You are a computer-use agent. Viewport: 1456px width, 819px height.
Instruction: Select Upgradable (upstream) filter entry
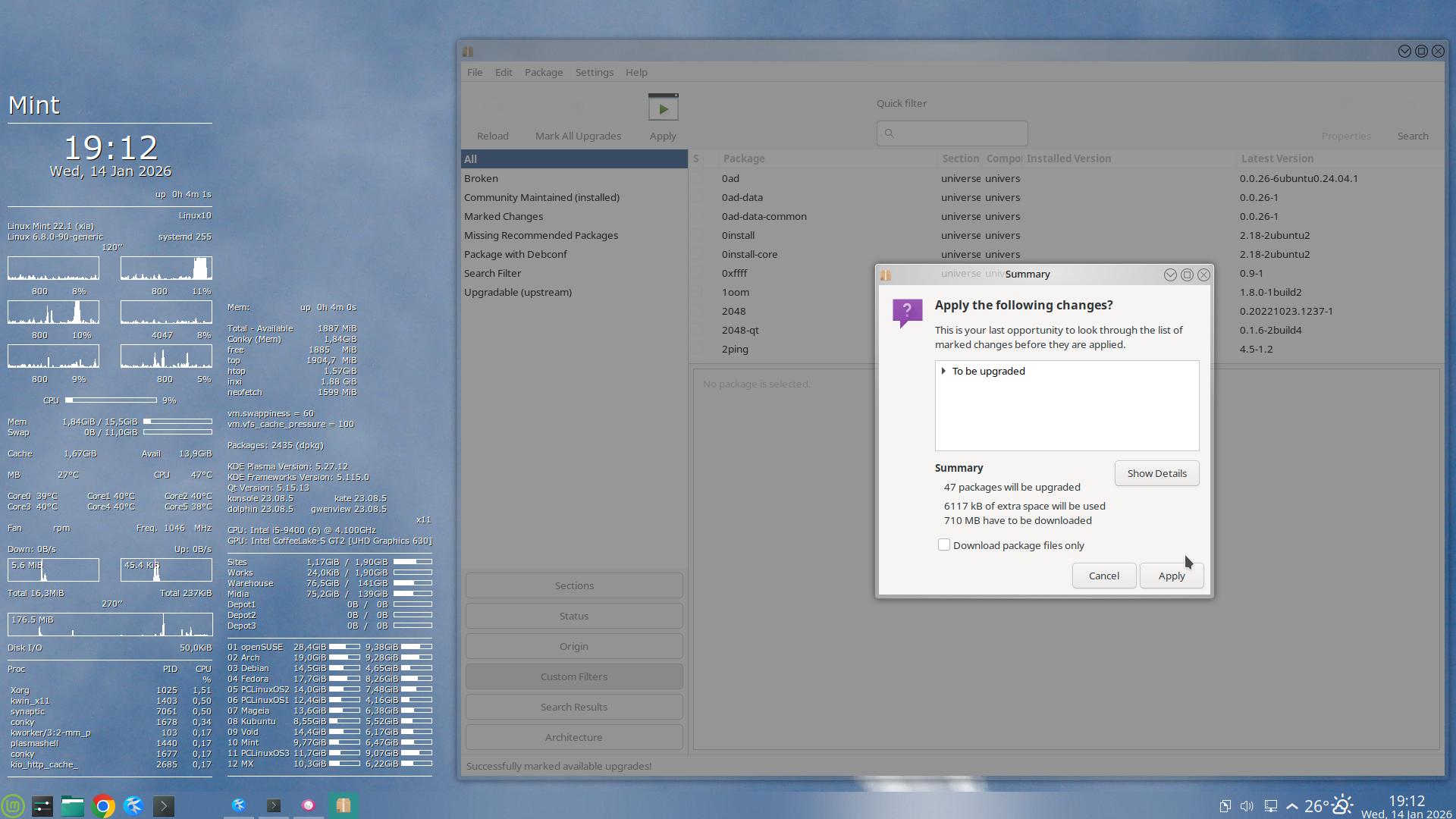pyautogui.click(x=518, y=292)
